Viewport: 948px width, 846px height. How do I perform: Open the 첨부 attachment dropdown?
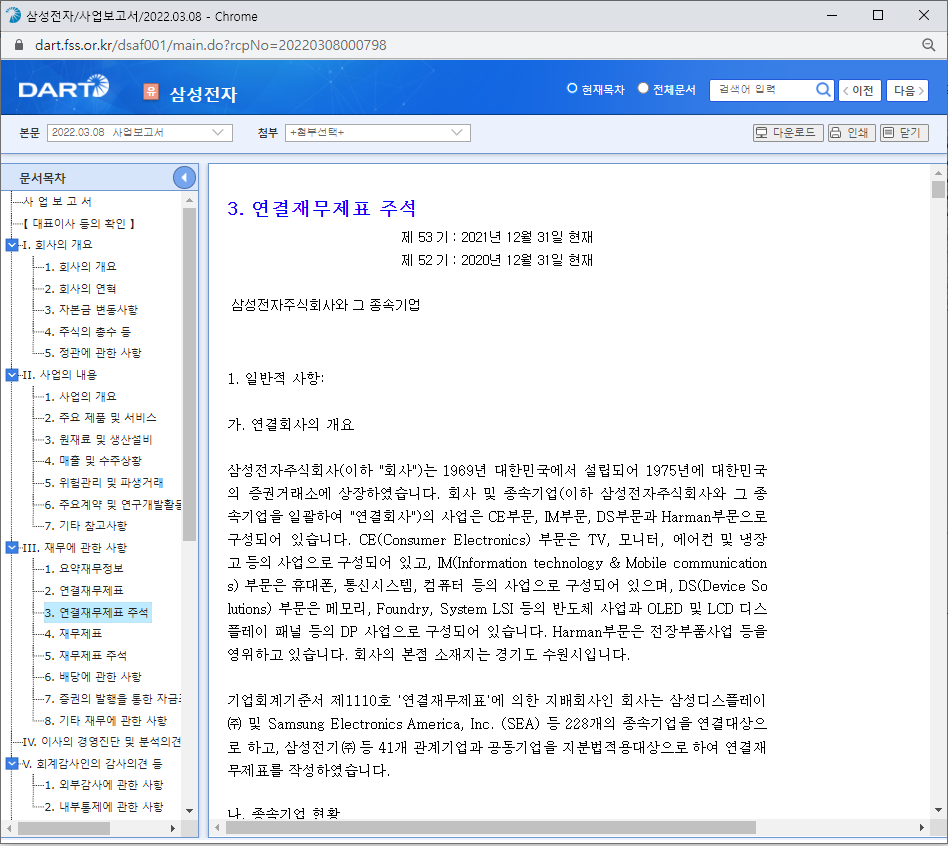pos(377,132)
